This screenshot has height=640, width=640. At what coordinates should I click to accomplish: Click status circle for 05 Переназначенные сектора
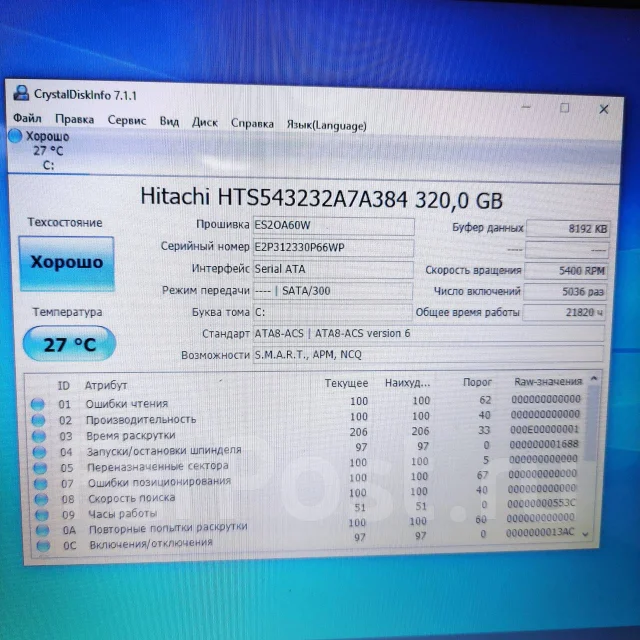pos(40,468)
